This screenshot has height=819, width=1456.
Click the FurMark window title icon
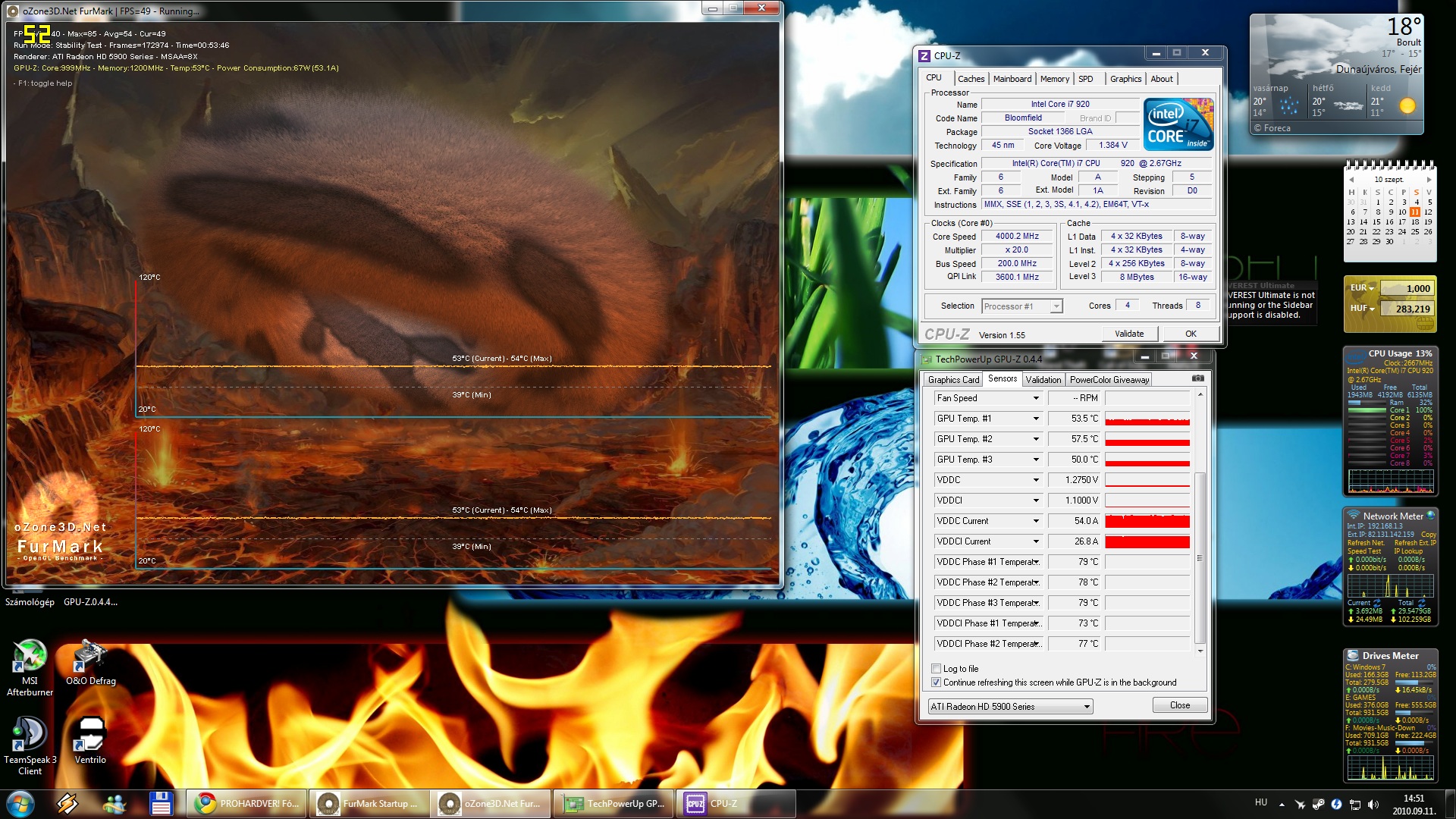click(13, 11)
